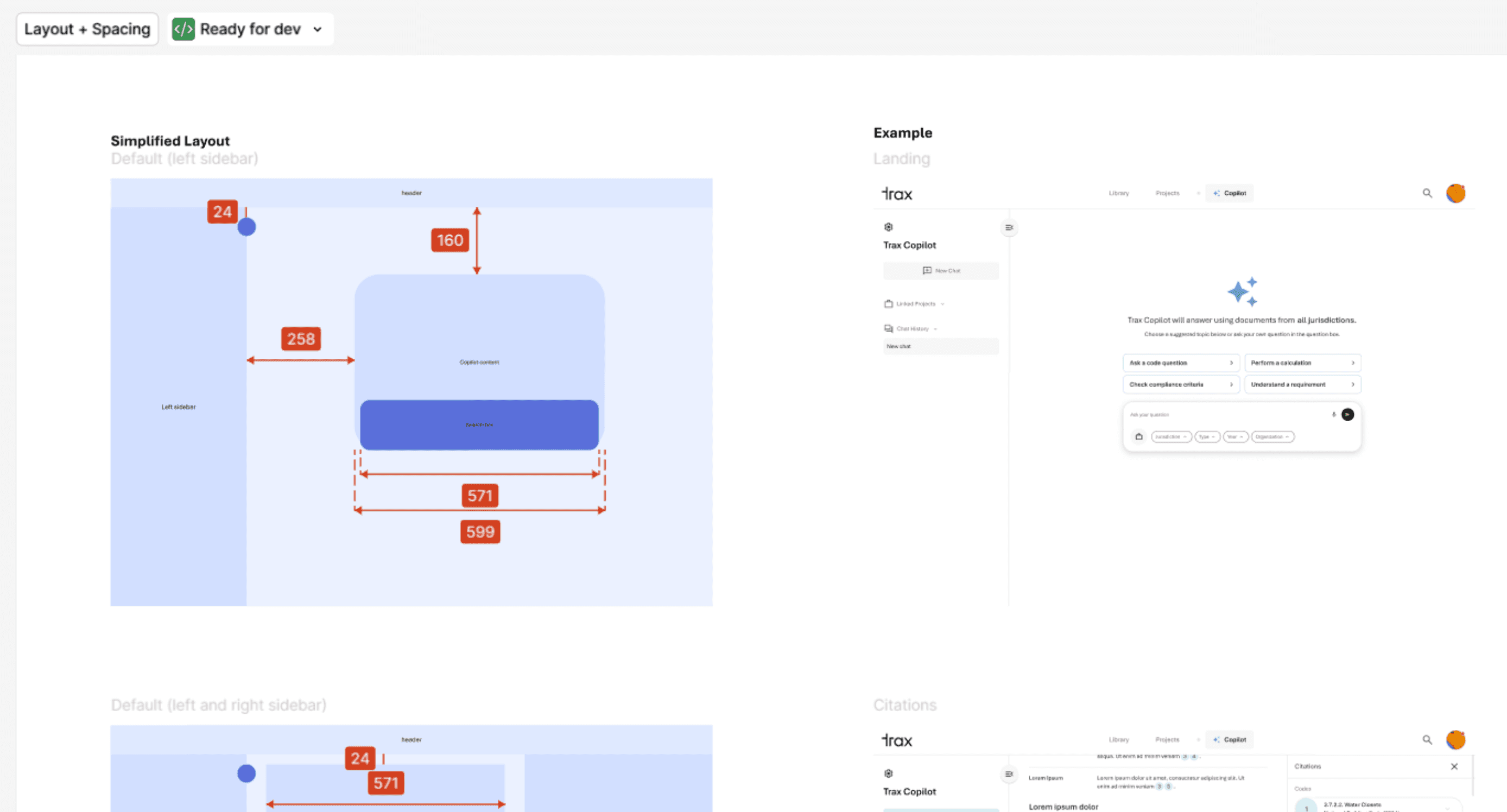Image resolution: width=1507 pixels, height=812 pixels.
Task: Click the blue circle marker near 24 label in top layout
Action: click(x=247, y=227)
